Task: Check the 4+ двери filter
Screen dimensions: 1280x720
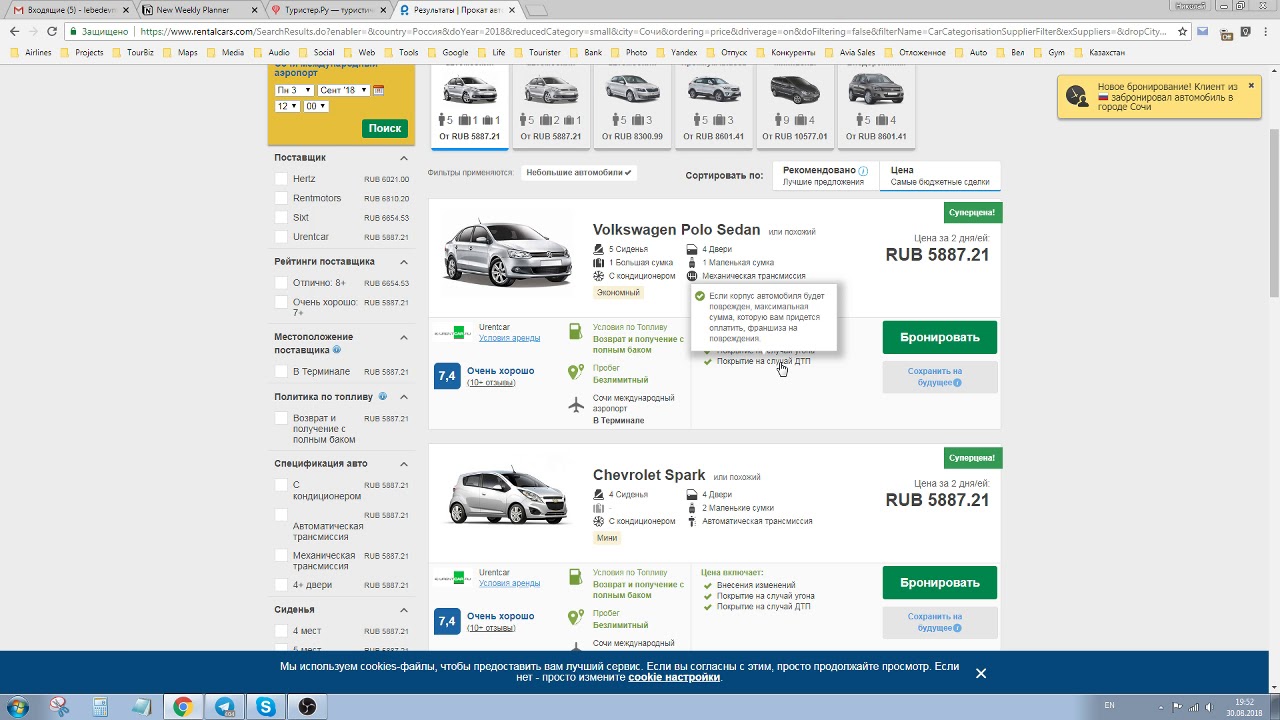Action: tap(281, 585)
